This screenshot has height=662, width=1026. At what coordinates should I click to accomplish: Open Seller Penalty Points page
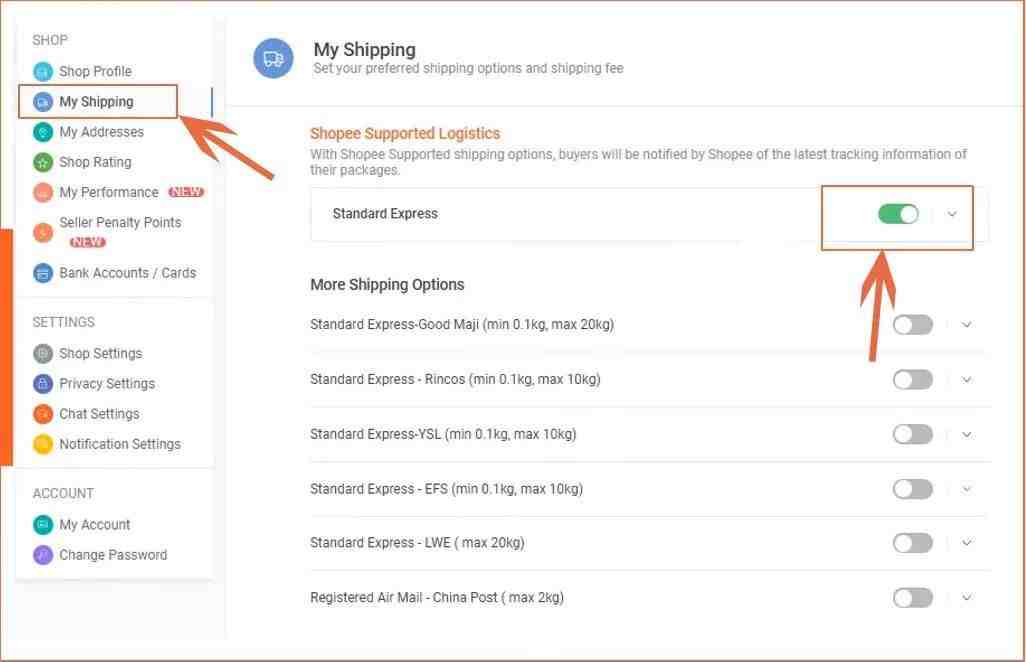pyautogui.click(x=120, y=222)
